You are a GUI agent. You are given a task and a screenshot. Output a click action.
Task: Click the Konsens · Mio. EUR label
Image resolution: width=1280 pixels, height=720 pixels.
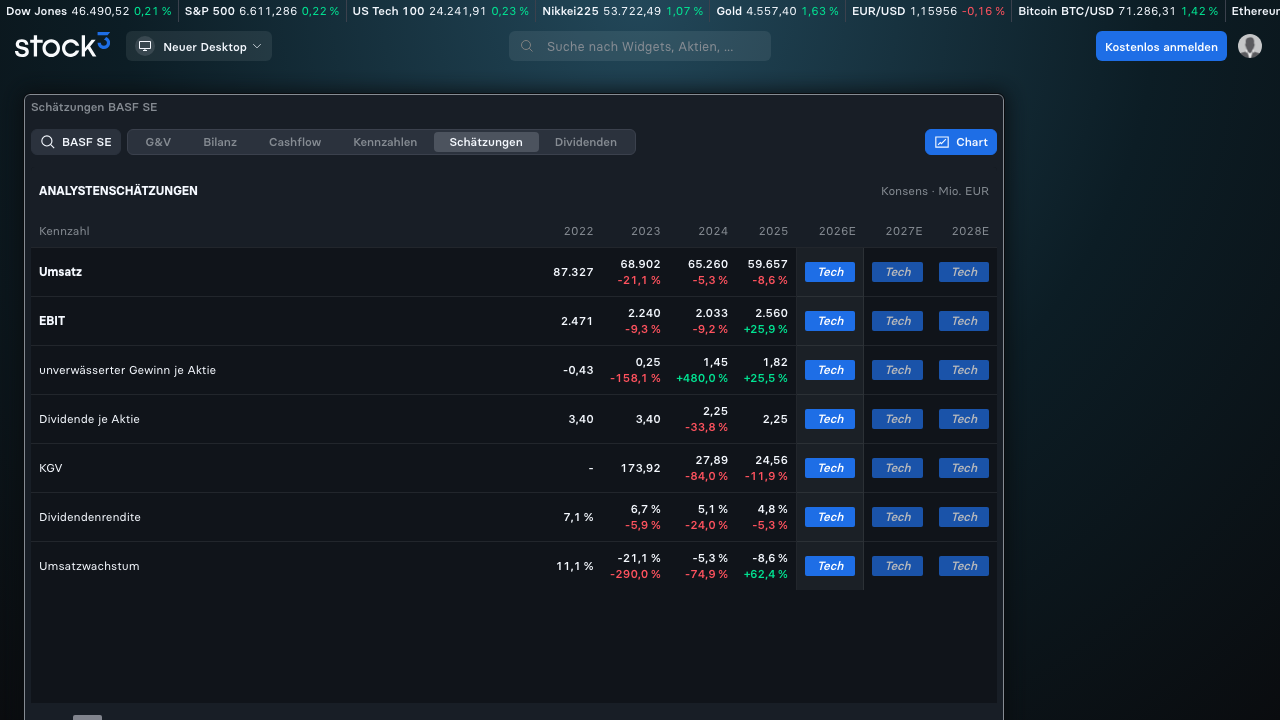[935, 191]
